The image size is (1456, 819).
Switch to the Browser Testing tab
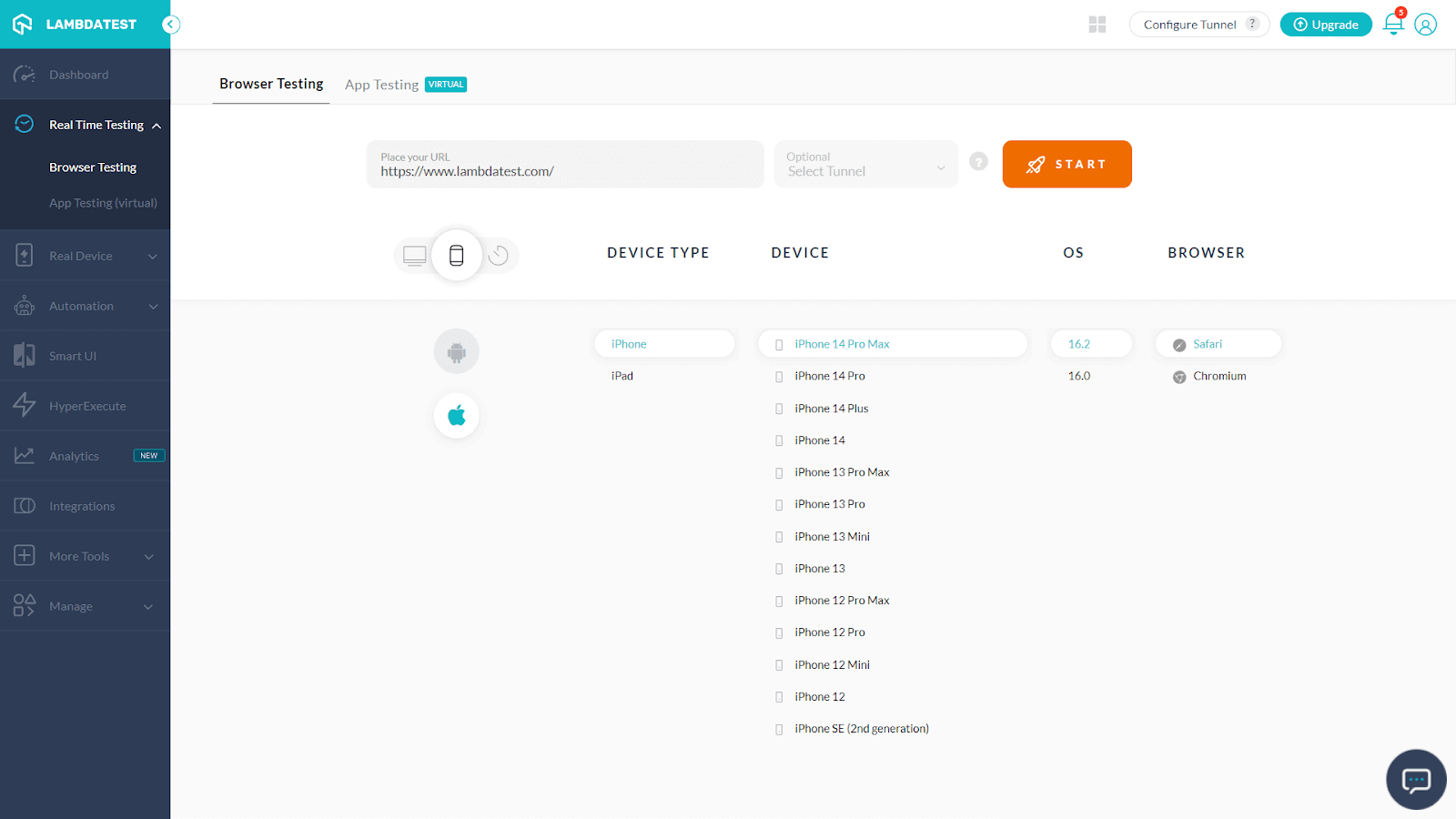coord(271,84)
